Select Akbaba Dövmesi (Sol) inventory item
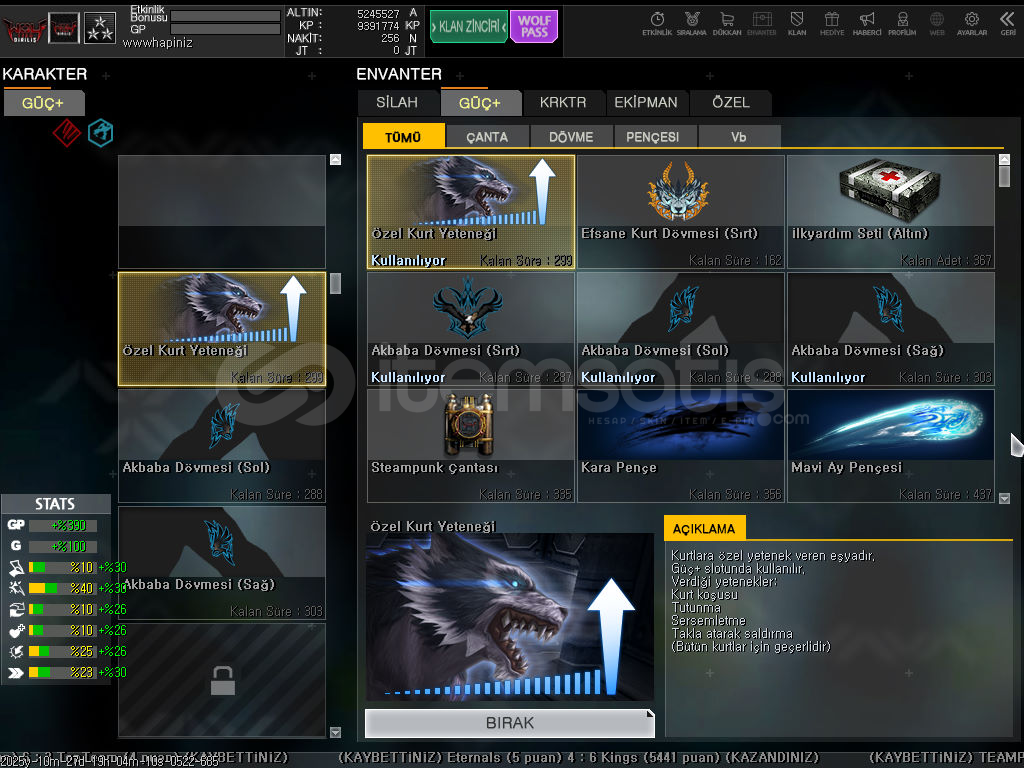Screen dimensions: 1024x768 680,329
